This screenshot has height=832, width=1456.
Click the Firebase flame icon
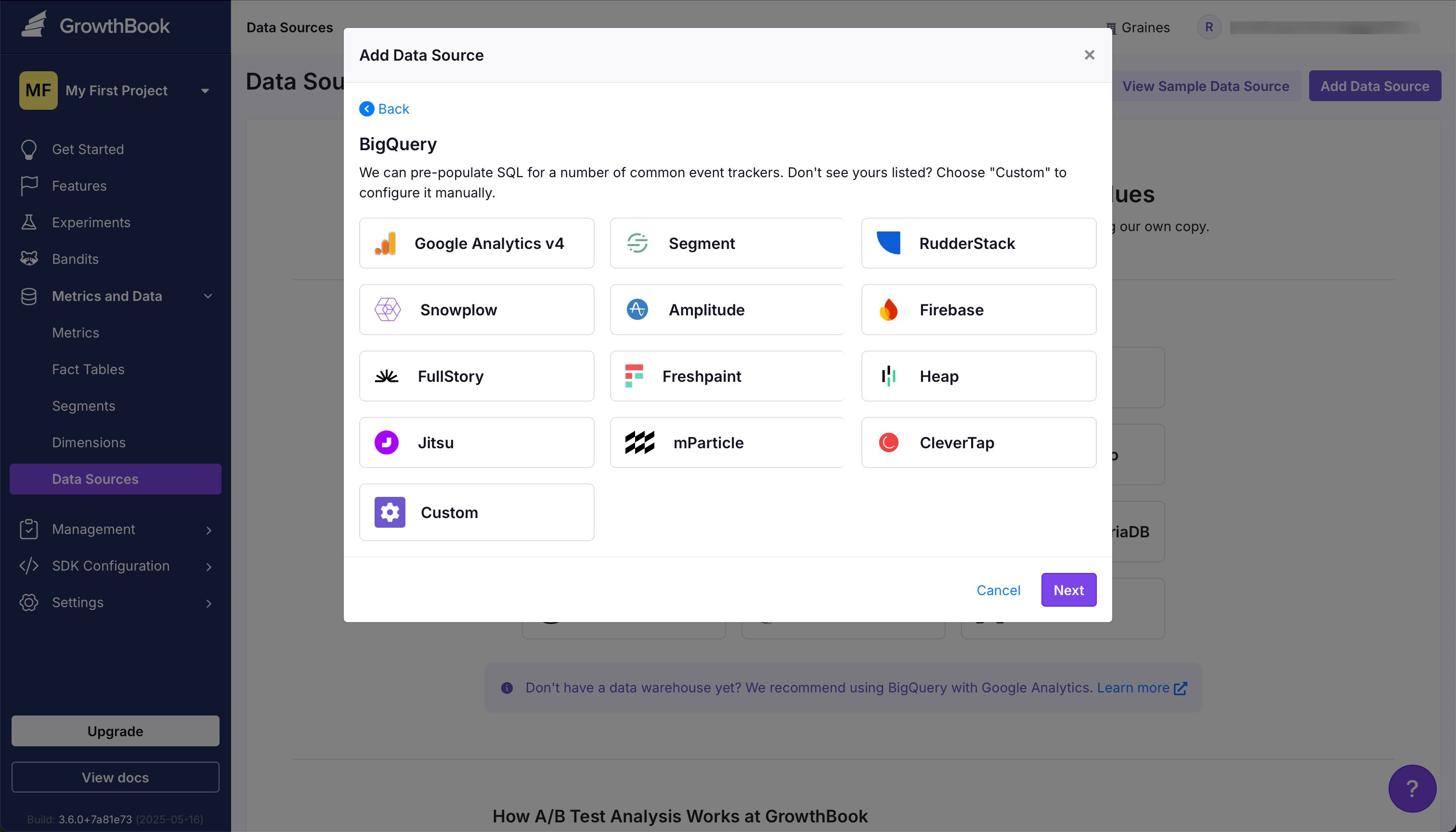pos(888,310)
